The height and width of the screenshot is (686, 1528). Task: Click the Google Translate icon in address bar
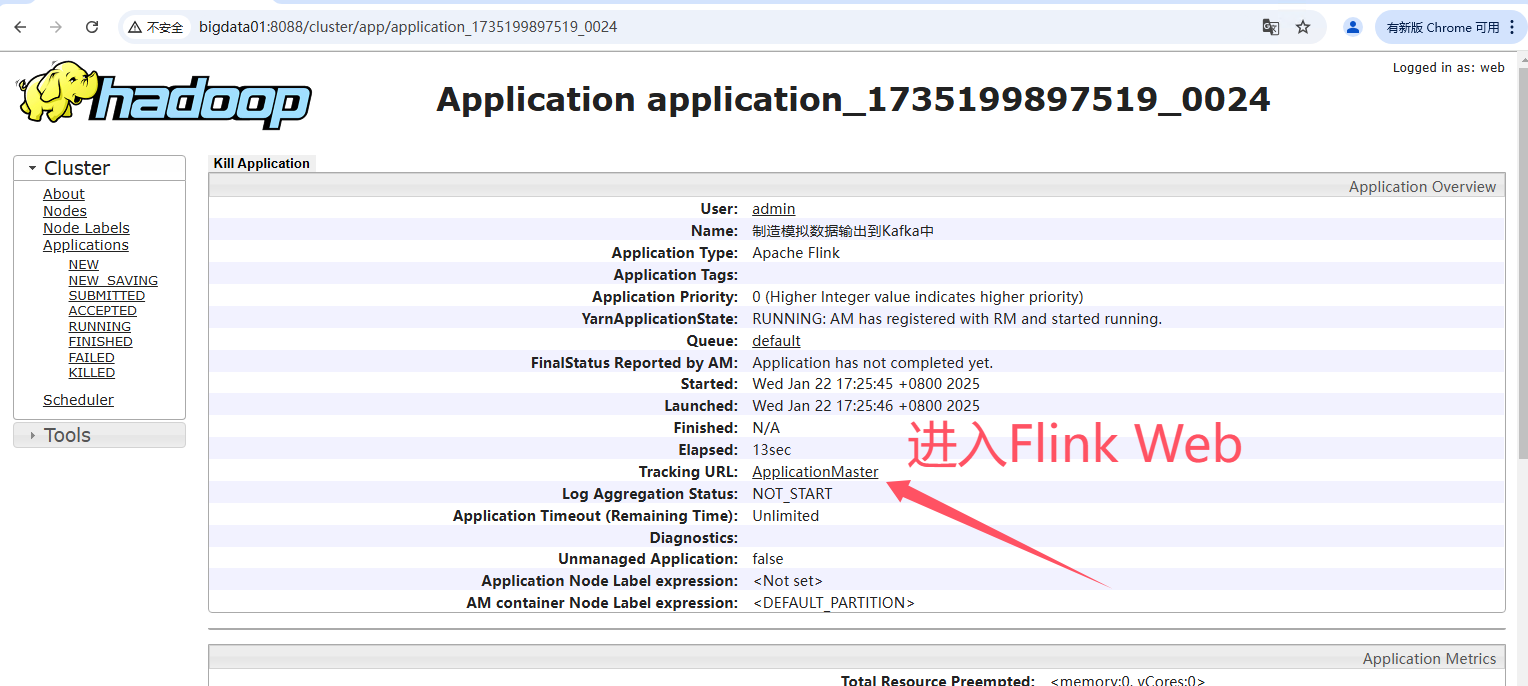click(x=1270, y=27)
